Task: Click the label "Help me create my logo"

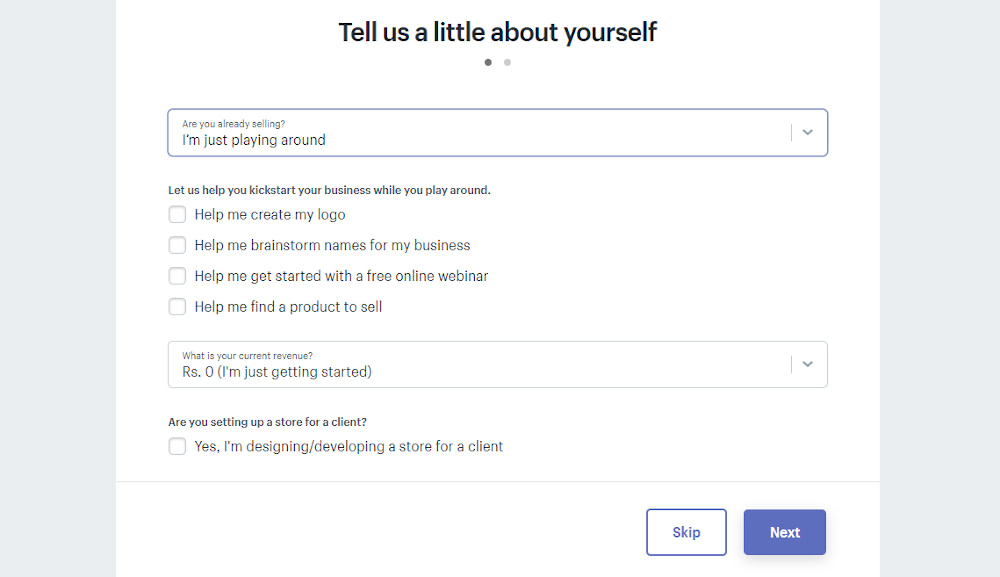Action: coord(270,214)
